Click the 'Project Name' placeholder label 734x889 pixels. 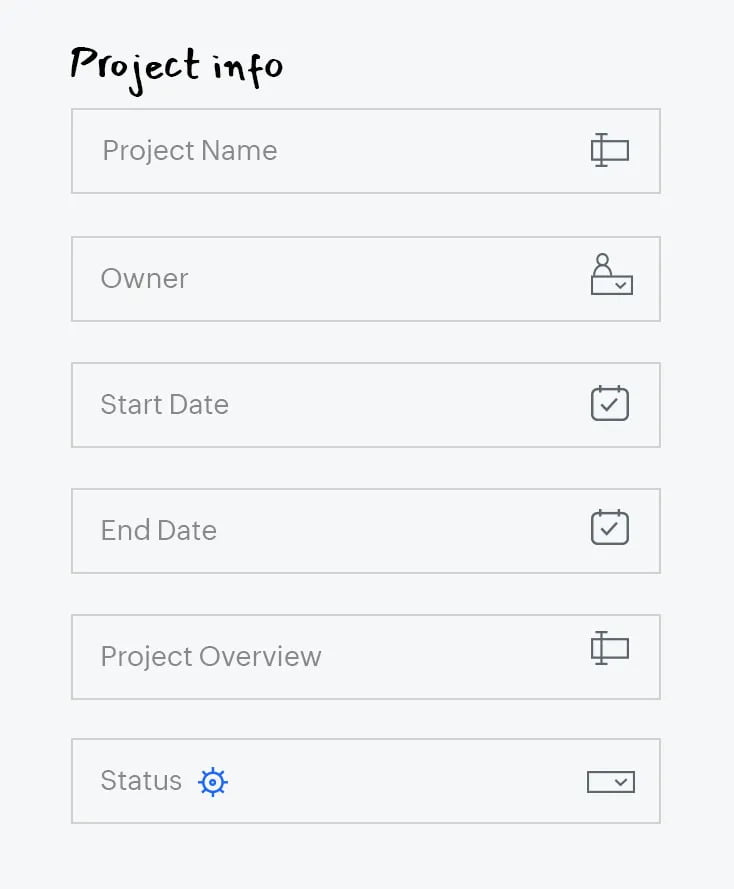click(x=190, y=151)
